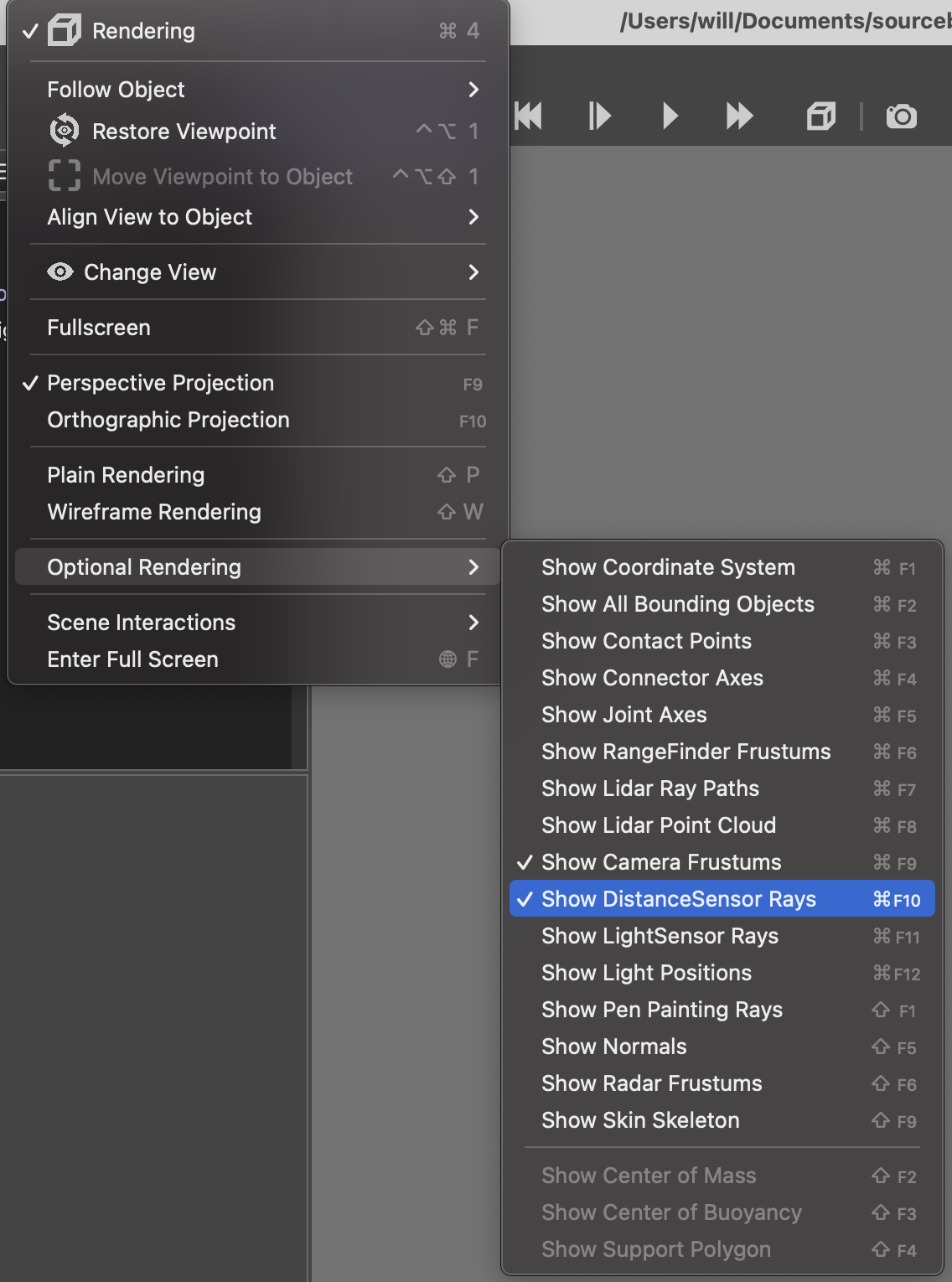Click the 3D rendering cube icon
This screenshot has width=952, height=1282.
pos(820,116)
